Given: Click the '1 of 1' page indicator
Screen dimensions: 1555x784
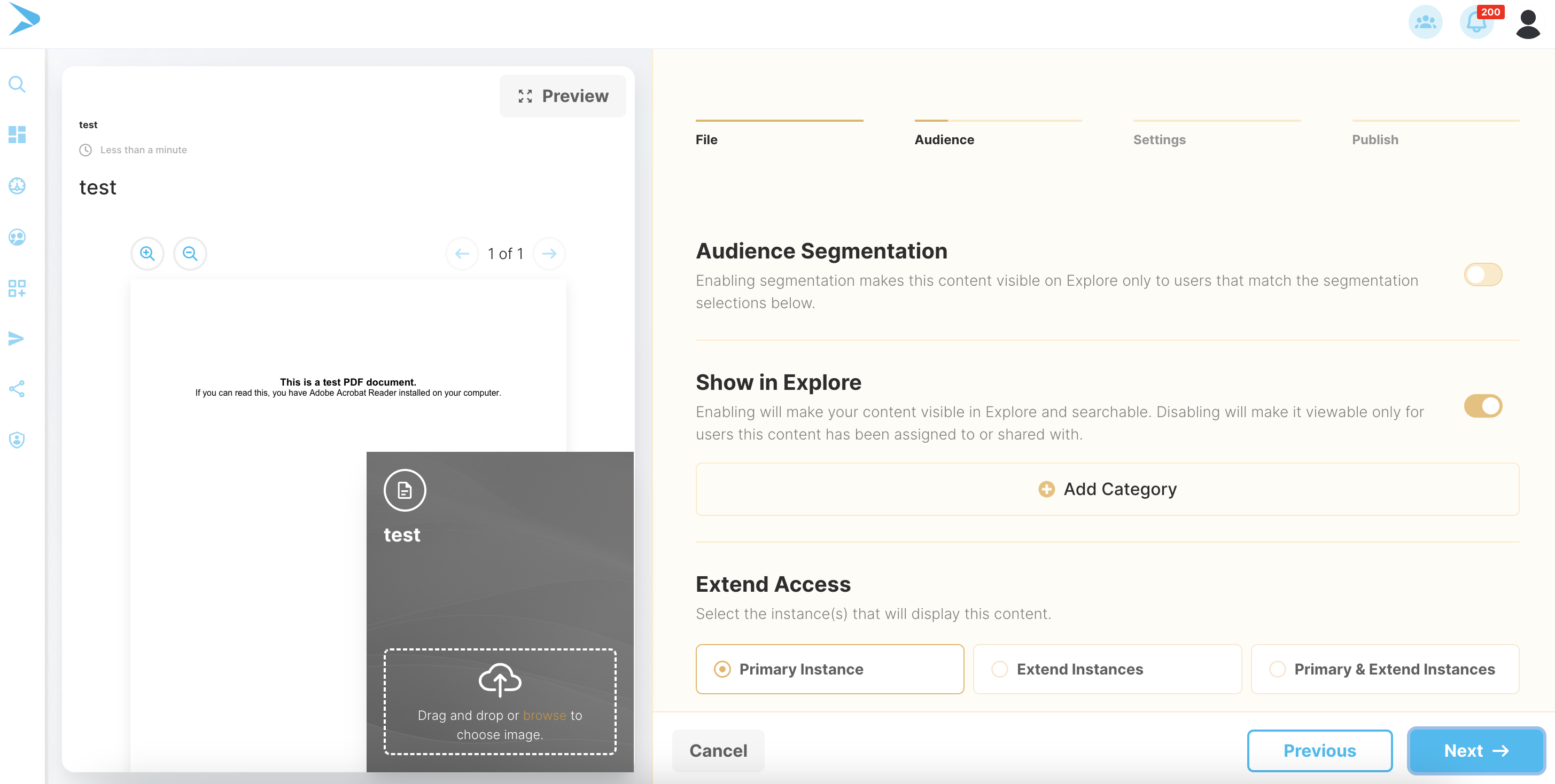Looking at the screenshot, I should coord(506,253).
